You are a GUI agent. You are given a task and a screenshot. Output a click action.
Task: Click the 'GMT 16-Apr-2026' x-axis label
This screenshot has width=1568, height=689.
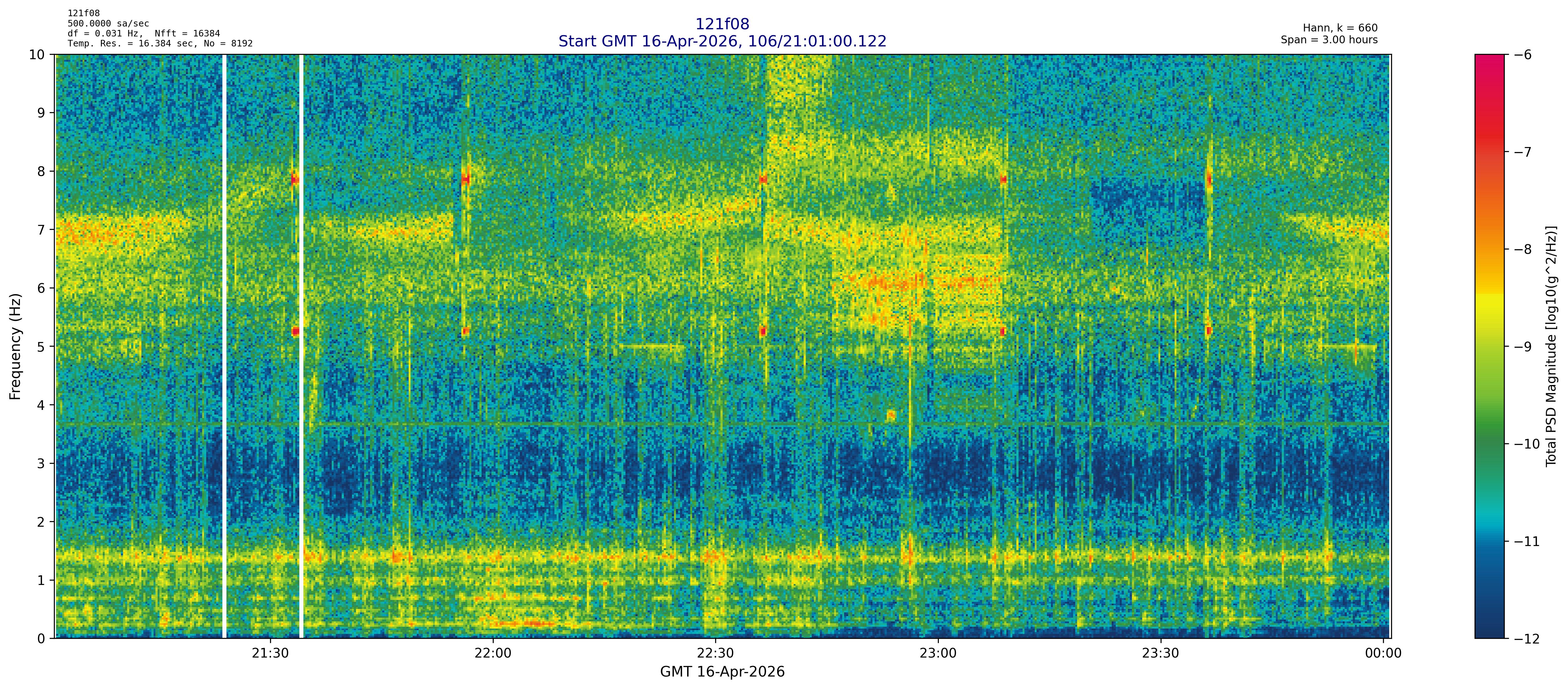(722, 672)
